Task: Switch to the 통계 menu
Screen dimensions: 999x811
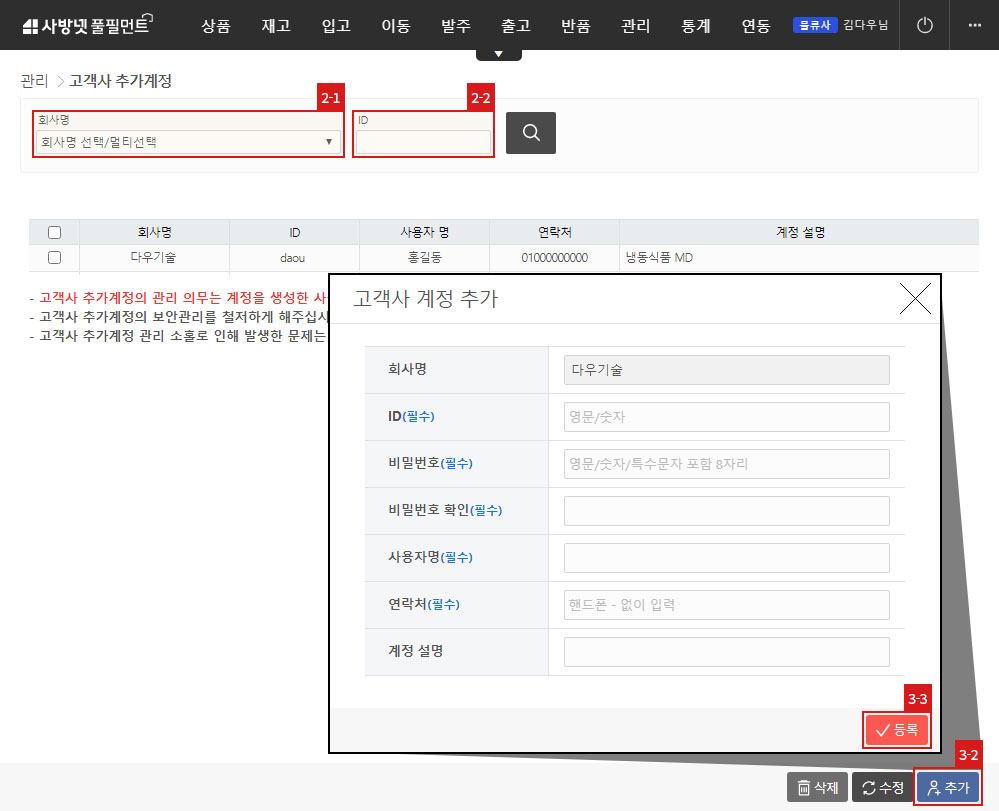Action: 695,26
